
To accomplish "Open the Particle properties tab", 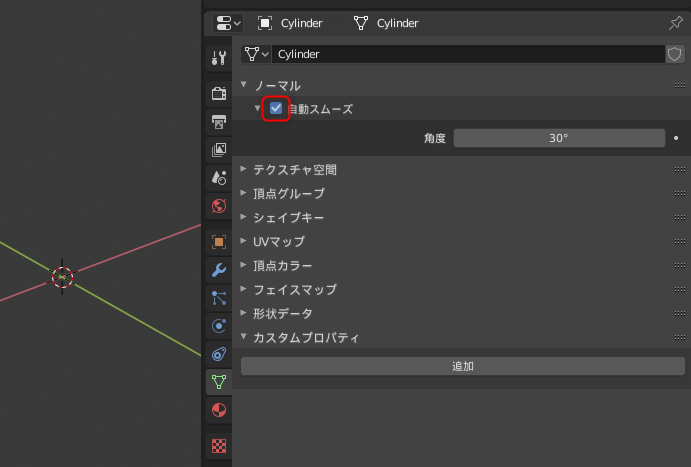I will click(219, 298).
